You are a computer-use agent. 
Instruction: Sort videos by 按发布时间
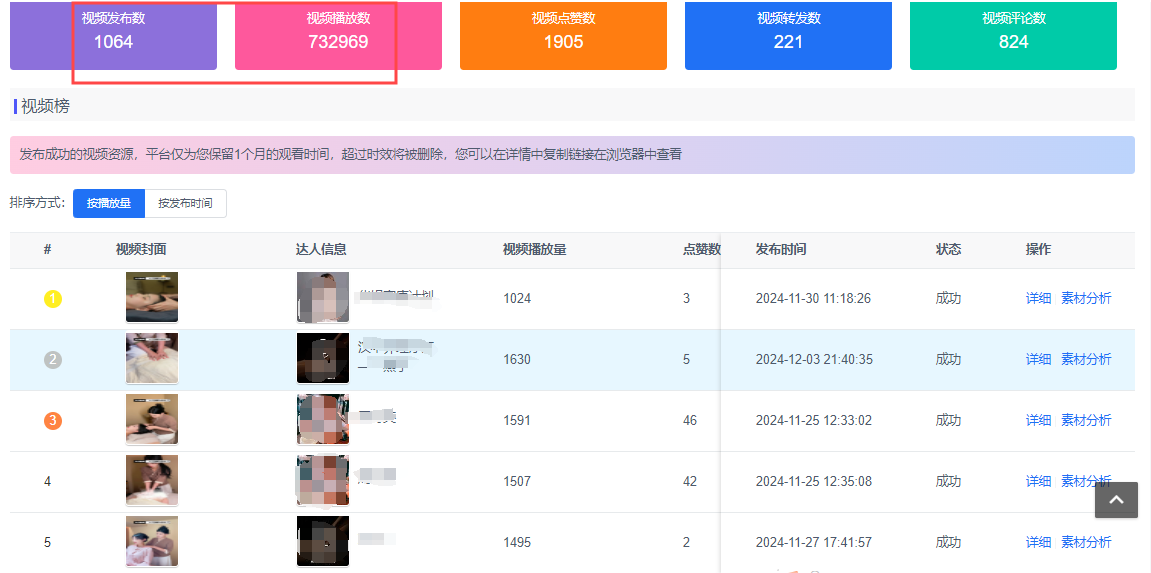pyautogui.click(x=185, y=203)
